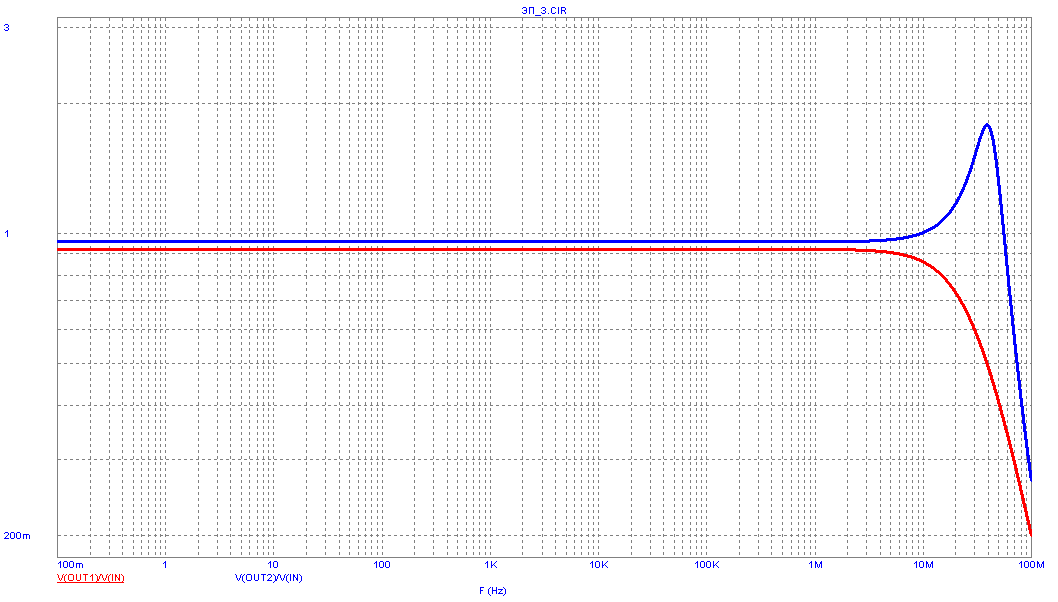Click the plot title ЭП_3.CIR
This screenshot has height=602, width=1058.
544,11
